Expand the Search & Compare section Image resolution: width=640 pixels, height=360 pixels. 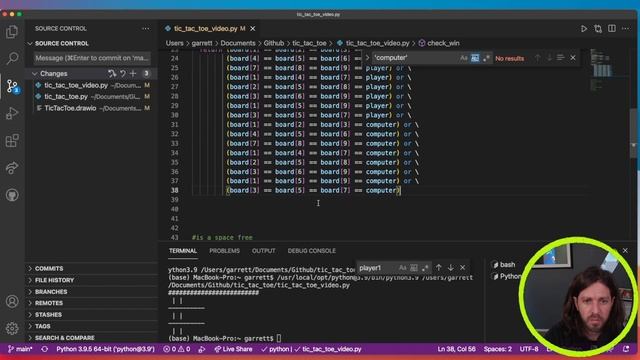(x=64, y=338)
